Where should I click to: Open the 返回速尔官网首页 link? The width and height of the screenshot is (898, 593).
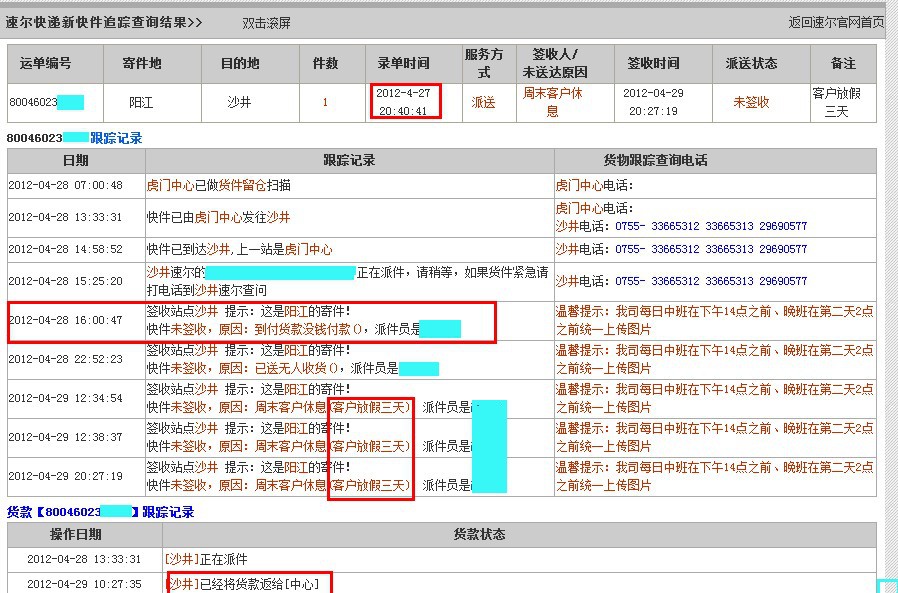836,22
